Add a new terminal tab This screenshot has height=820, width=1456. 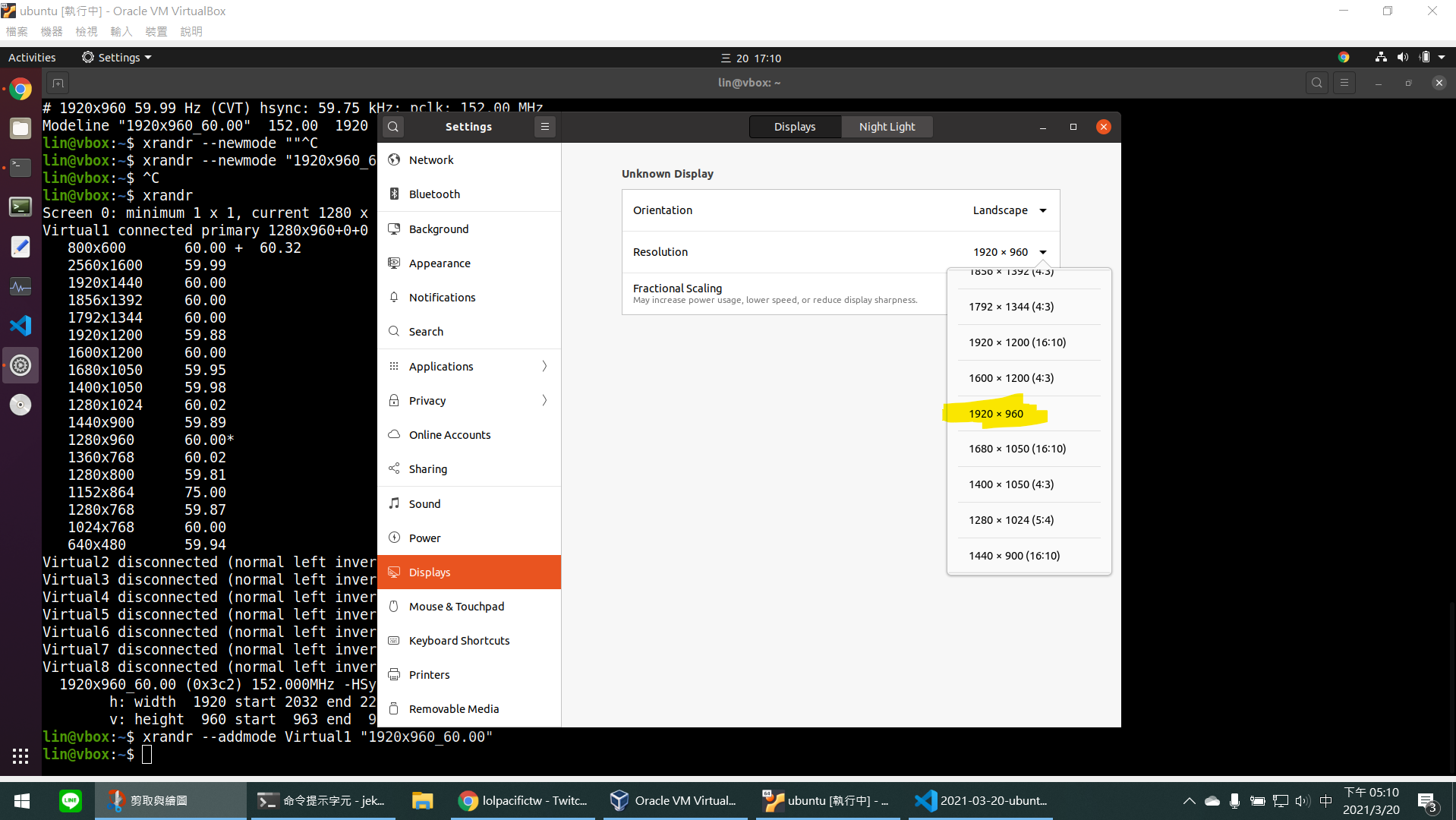click(58, 83)
